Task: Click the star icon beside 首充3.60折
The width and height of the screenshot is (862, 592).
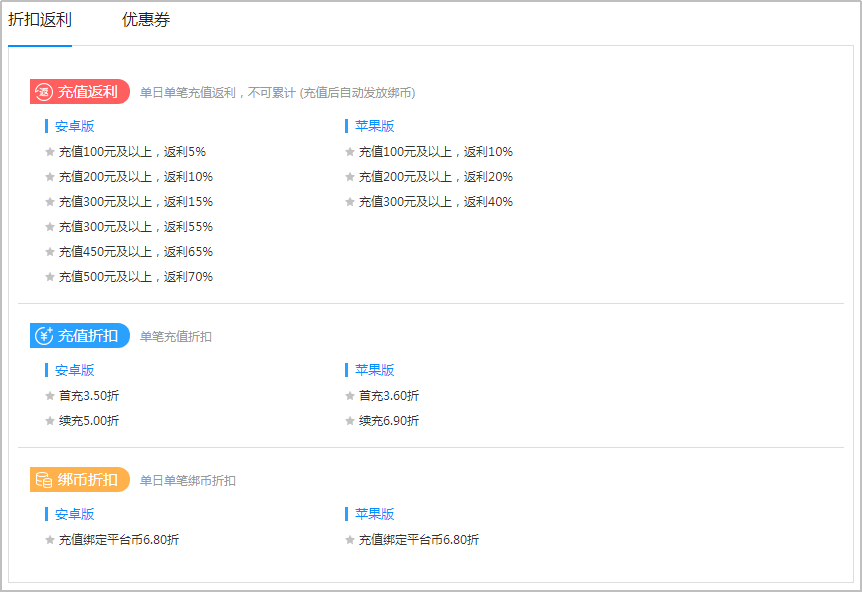Action: (350, 396)
